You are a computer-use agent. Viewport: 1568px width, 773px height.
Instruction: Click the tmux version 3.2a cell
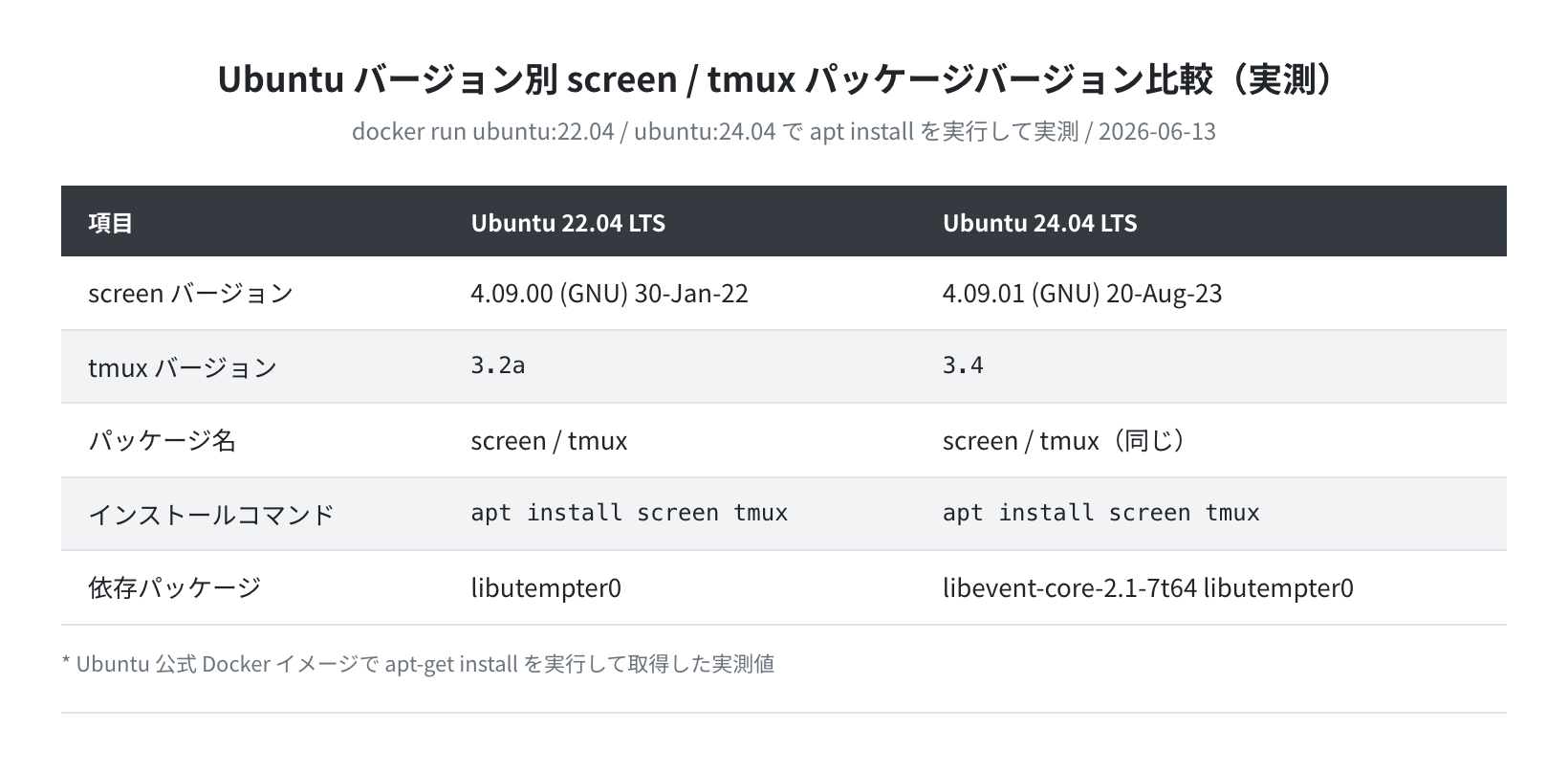pyautogui.click(x=497, y=365)
